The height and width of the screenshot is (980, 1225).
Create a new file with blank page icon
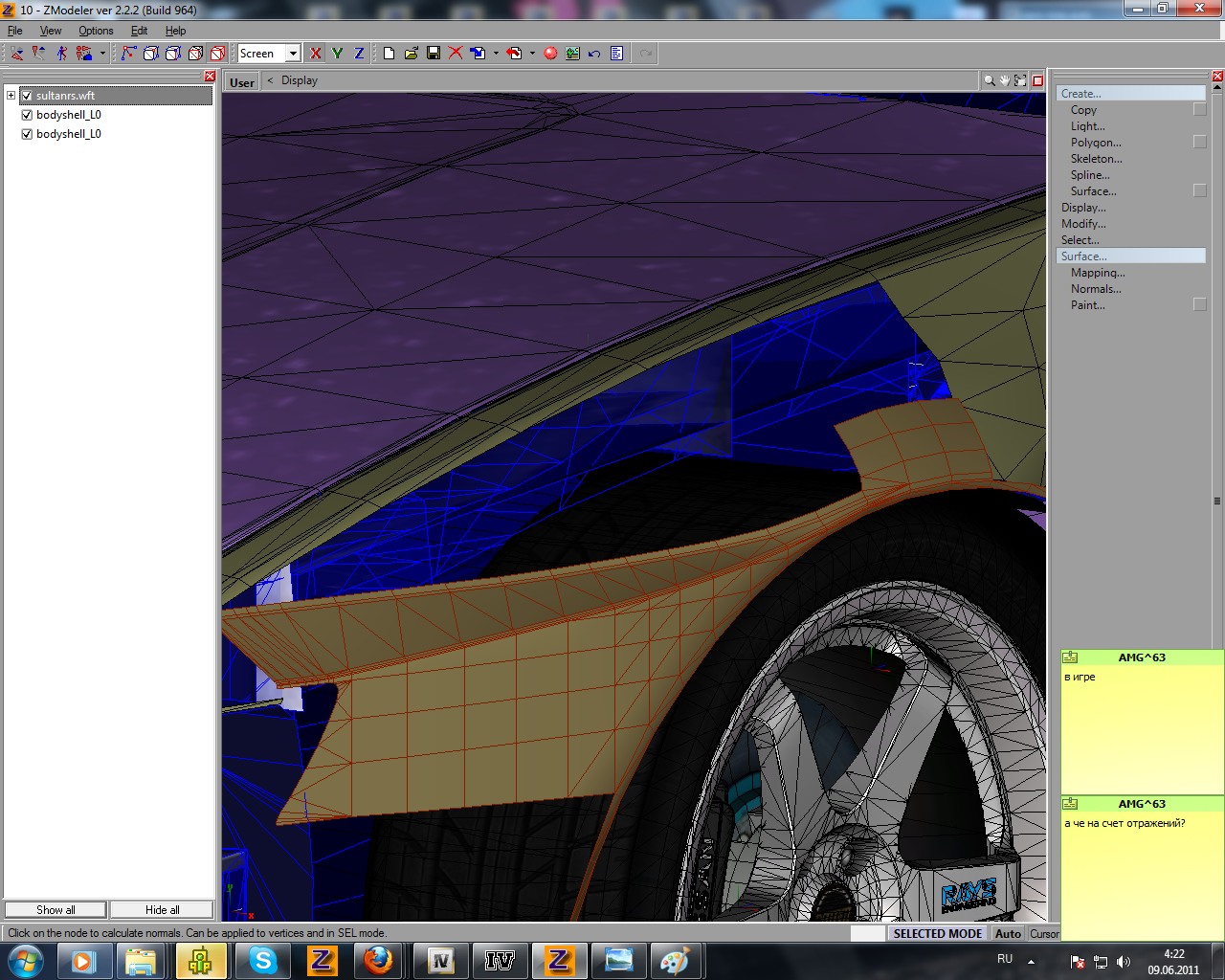click(389, 54)
